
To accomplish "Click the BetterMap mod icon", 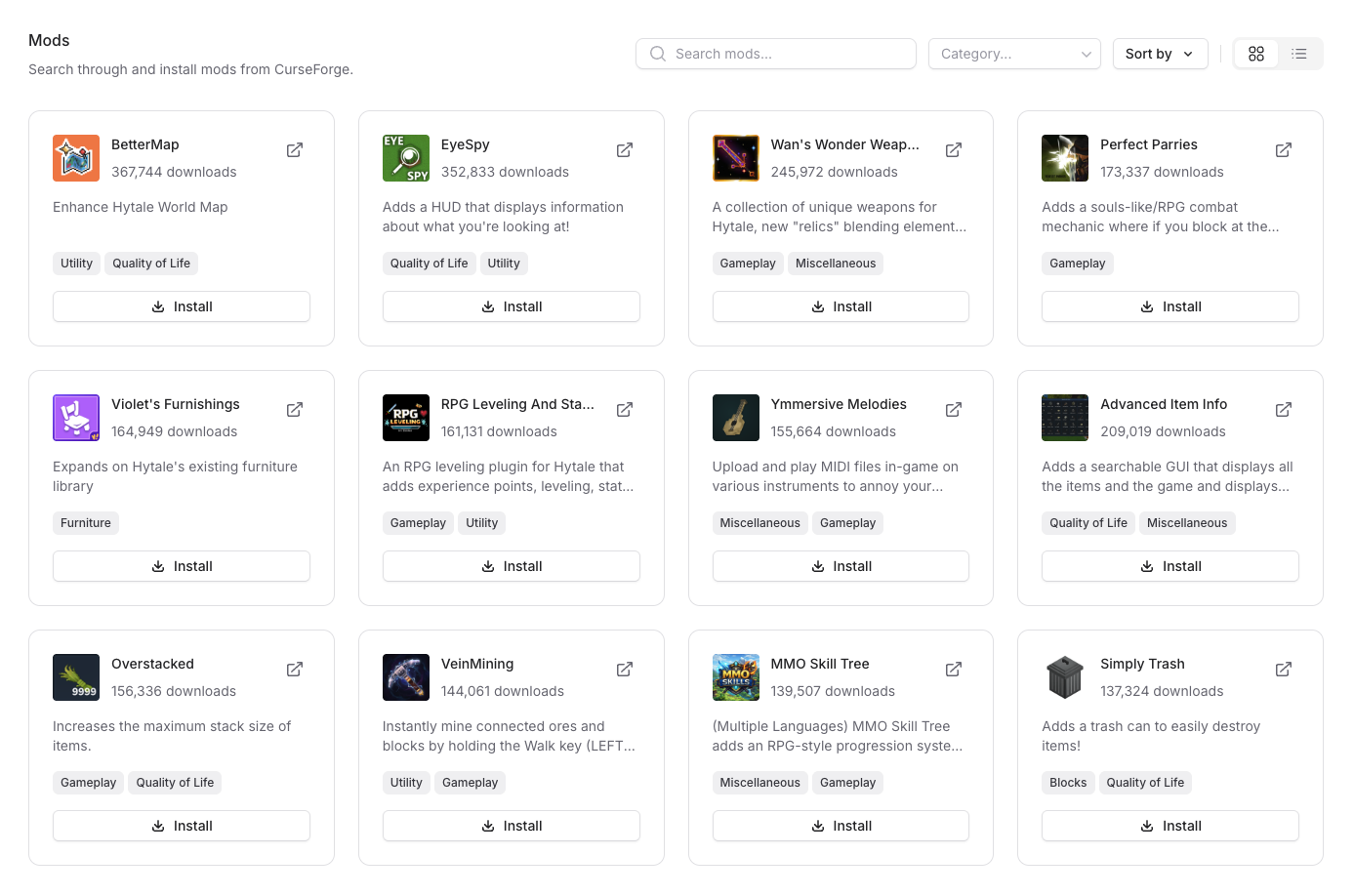I will pyautogui.click(x=75, y=157).
